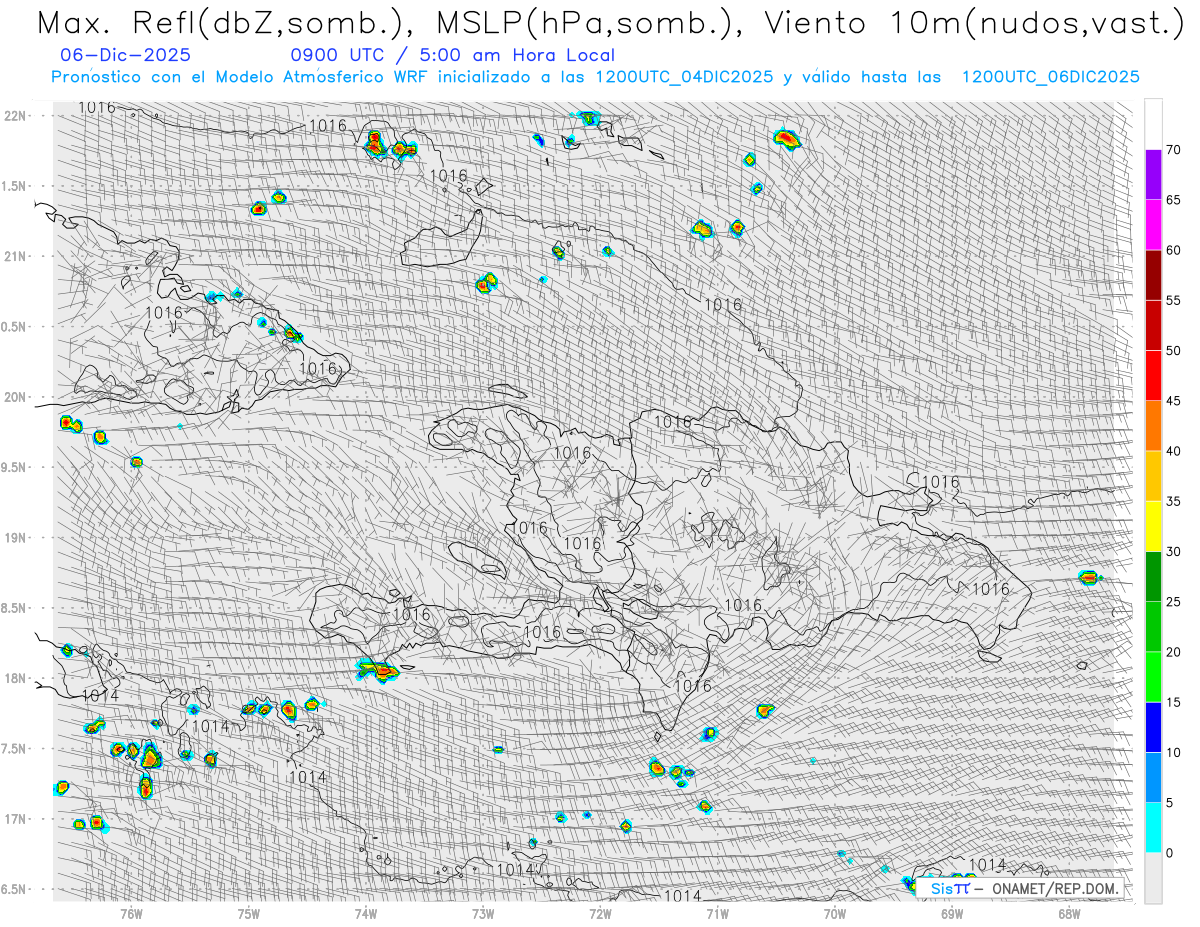The image size is (1200, 927).
Task: Click the '55' colorbar label
Action: [x=1173, y=300]
